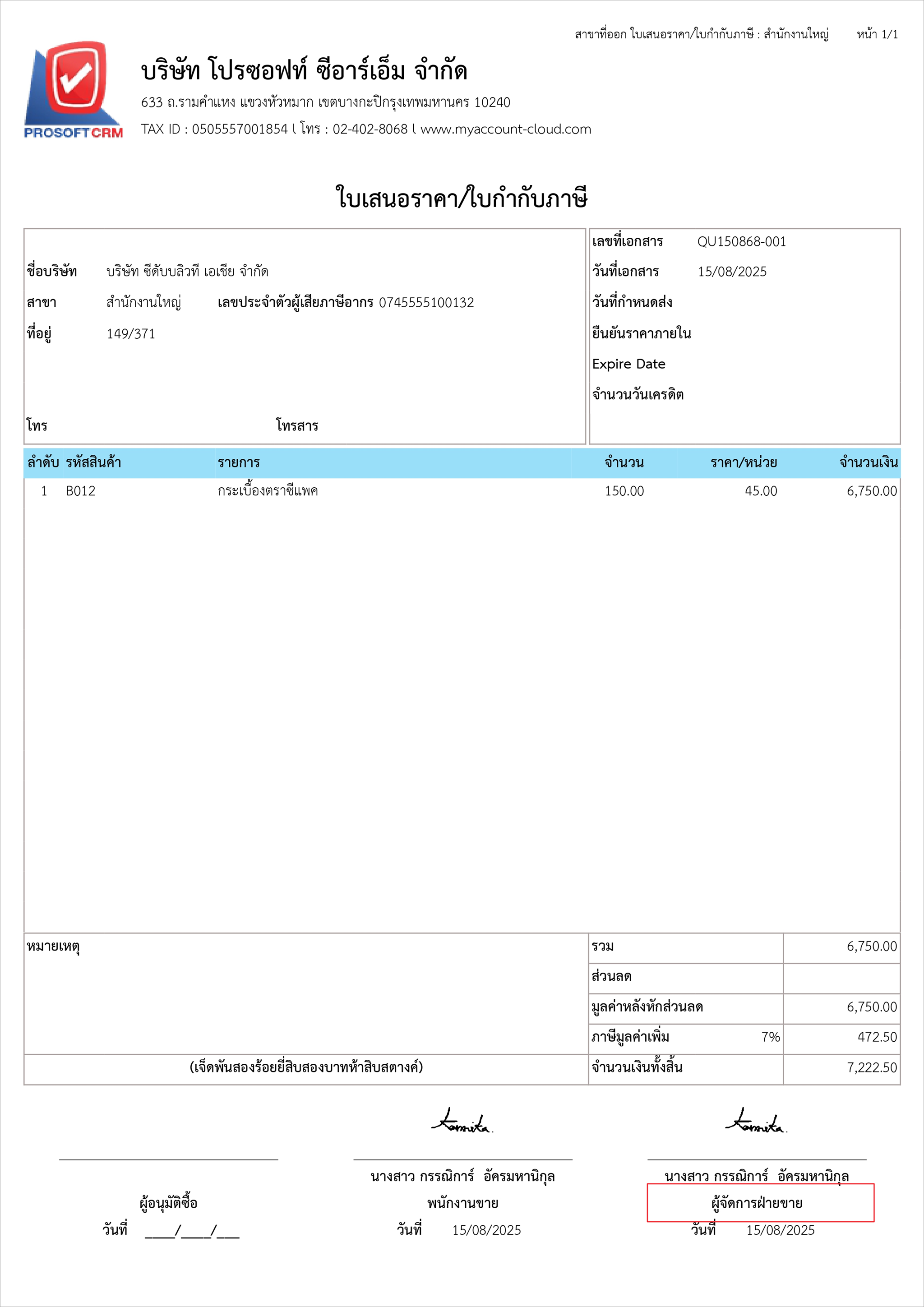Click the sales manager signature on the right
This screenshot has width=924, height=1307.
[x=756, y=1122]
